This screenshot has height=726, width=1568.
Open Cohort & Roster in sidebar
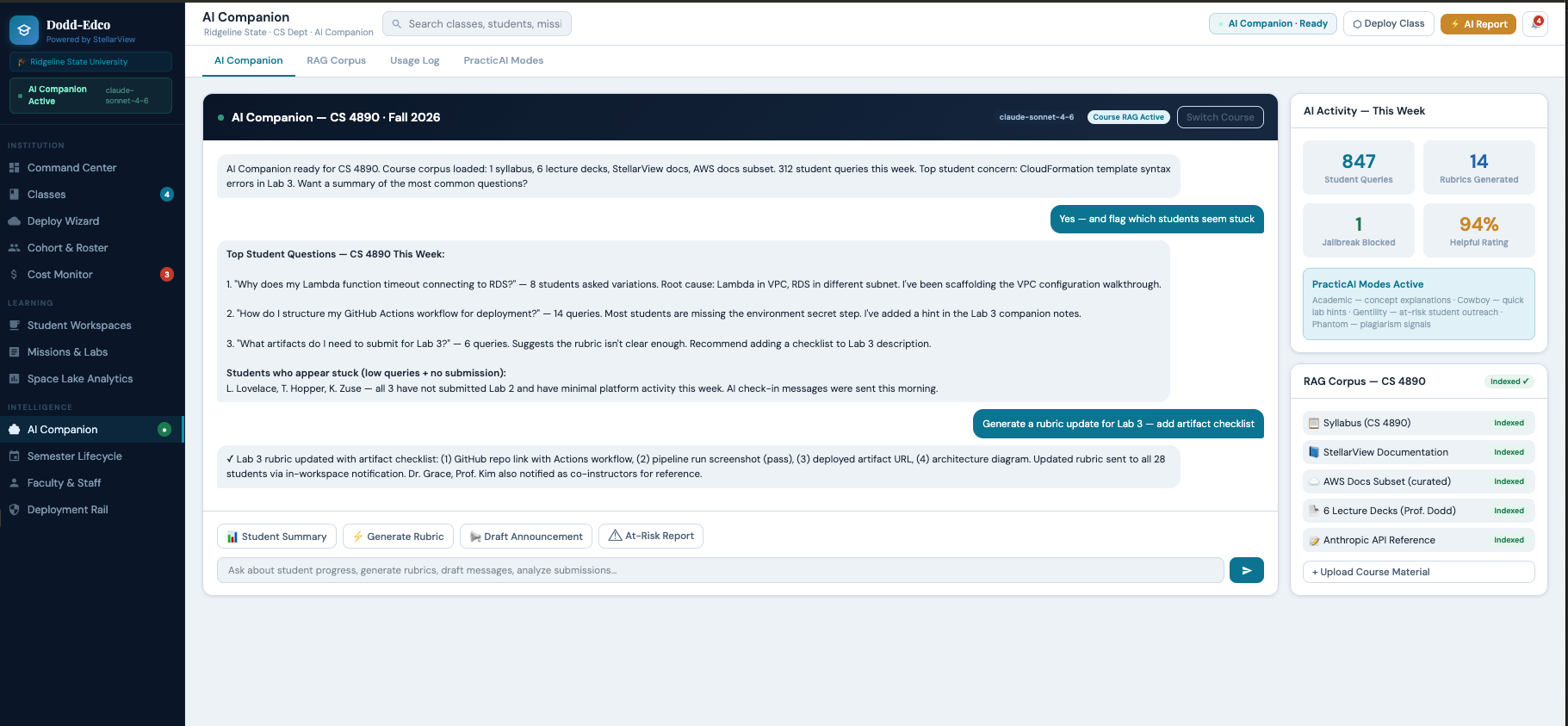(x=67, y=248)
